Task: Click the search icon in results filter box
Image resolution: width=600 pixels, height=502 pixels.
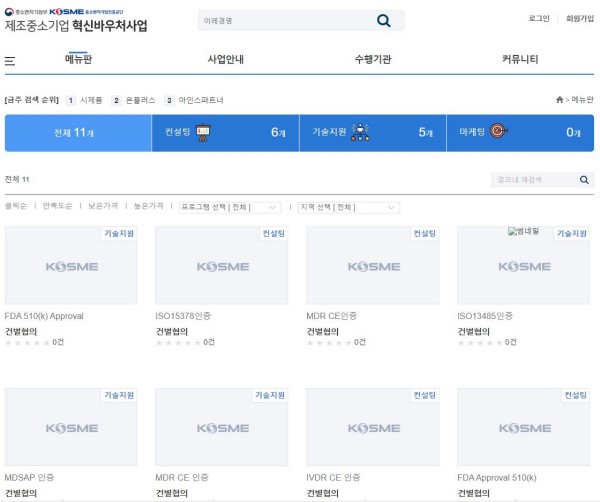Action: (x=584, y=180)
